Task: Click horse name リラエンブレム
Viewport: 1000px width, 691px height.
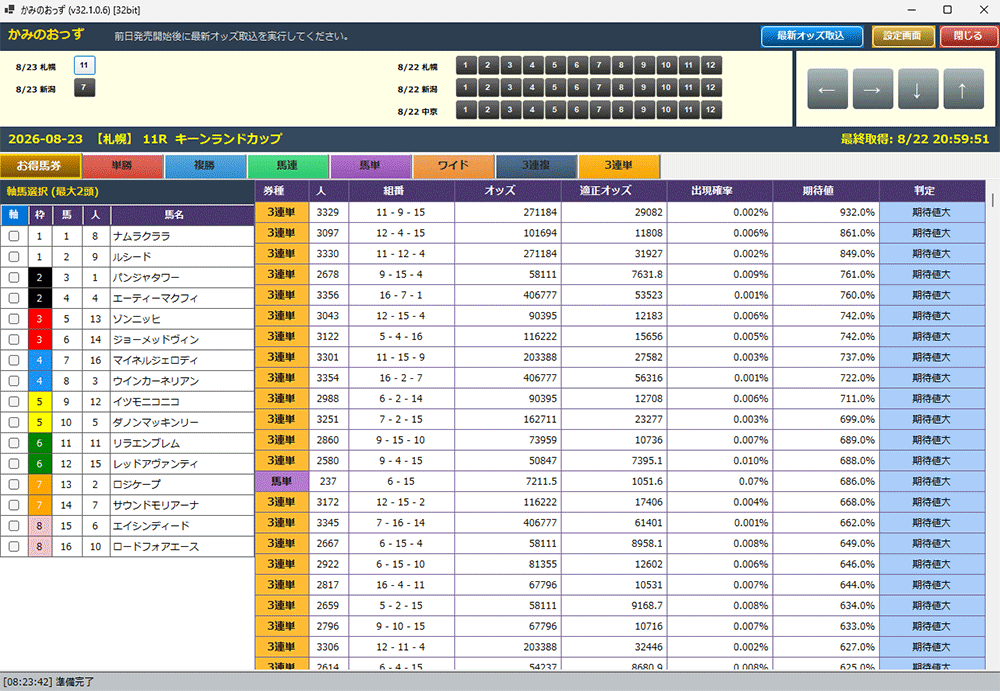Action: [147, 443]
